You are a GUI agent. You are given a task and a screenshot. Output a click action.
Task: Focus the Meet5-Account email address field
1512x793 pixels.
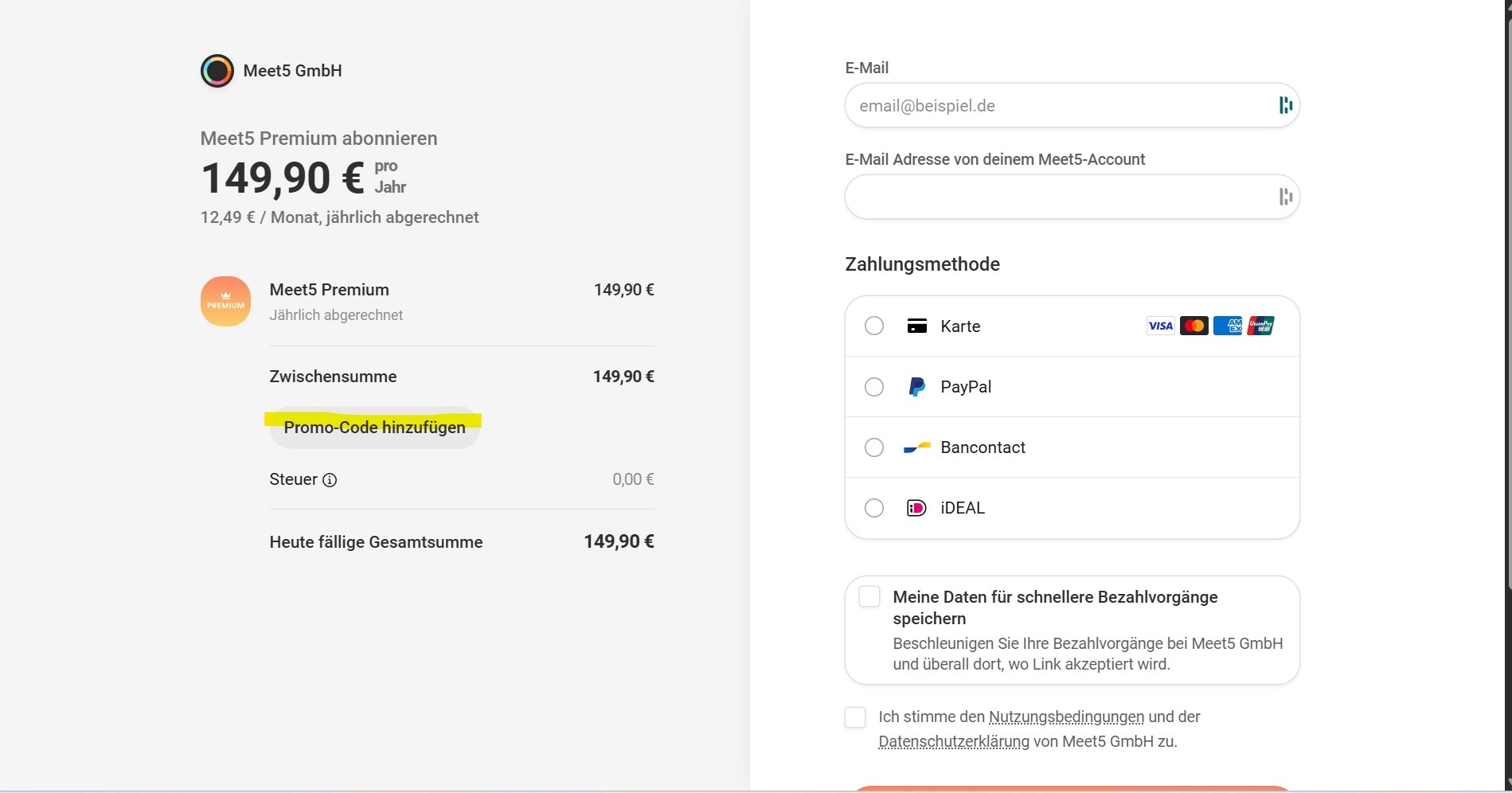1072,197
